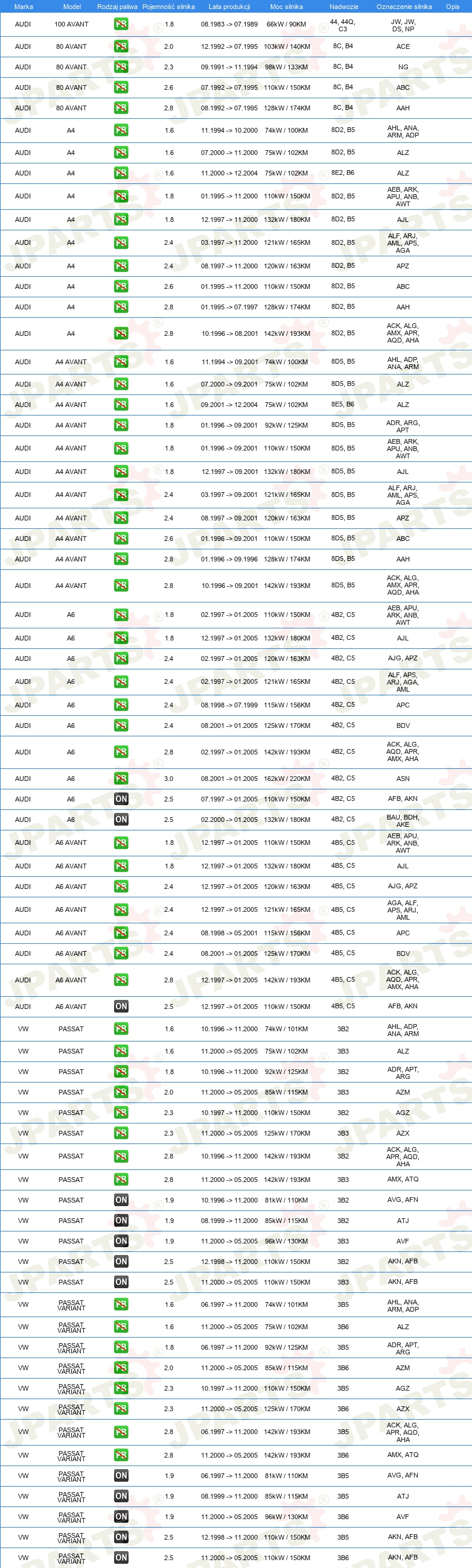This screenshot has height=1568, width=472.
Task: Click the petrol icon in the 80 AVANT ACE row
Action: click(121, 46)
